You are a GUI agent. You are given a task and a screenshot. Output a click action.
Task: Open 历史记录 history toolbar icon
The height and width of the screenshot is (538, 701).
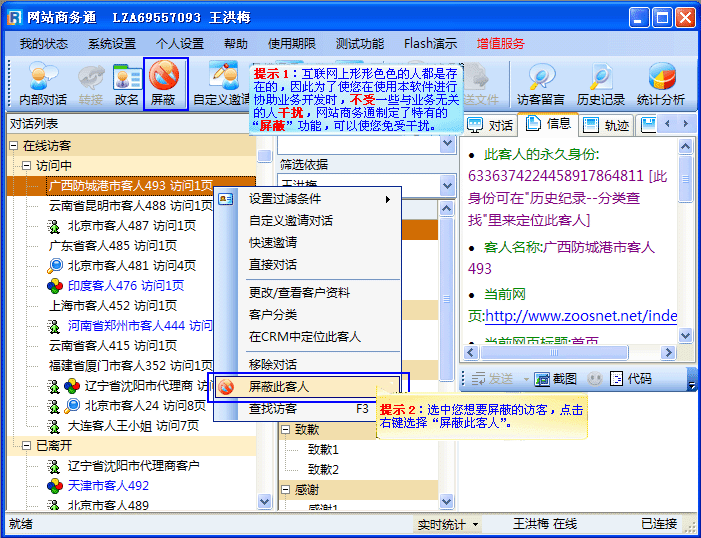point(601,84)
